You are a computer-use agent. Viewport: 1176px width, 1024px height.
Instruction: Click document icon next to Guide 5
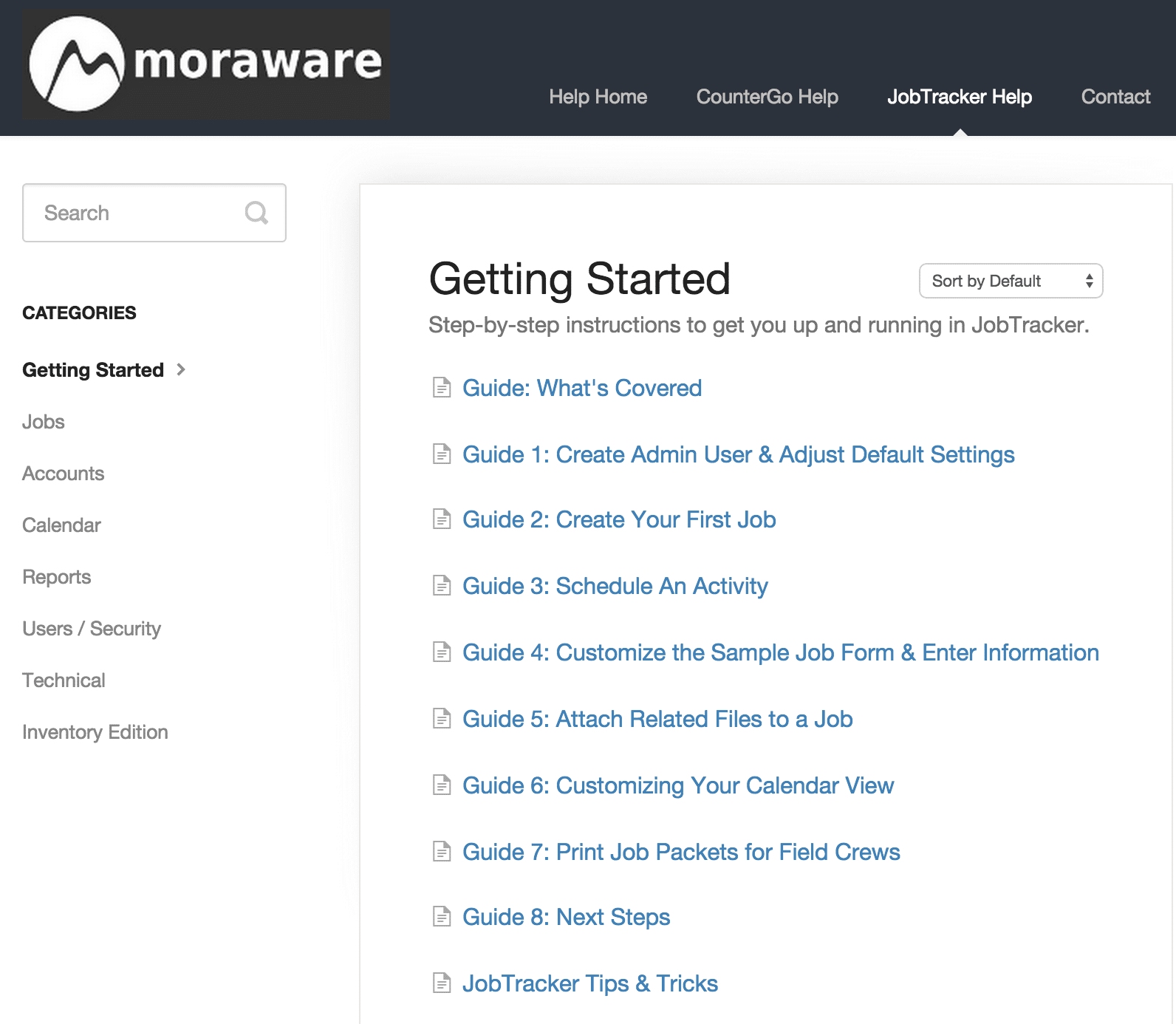(442, 719)
